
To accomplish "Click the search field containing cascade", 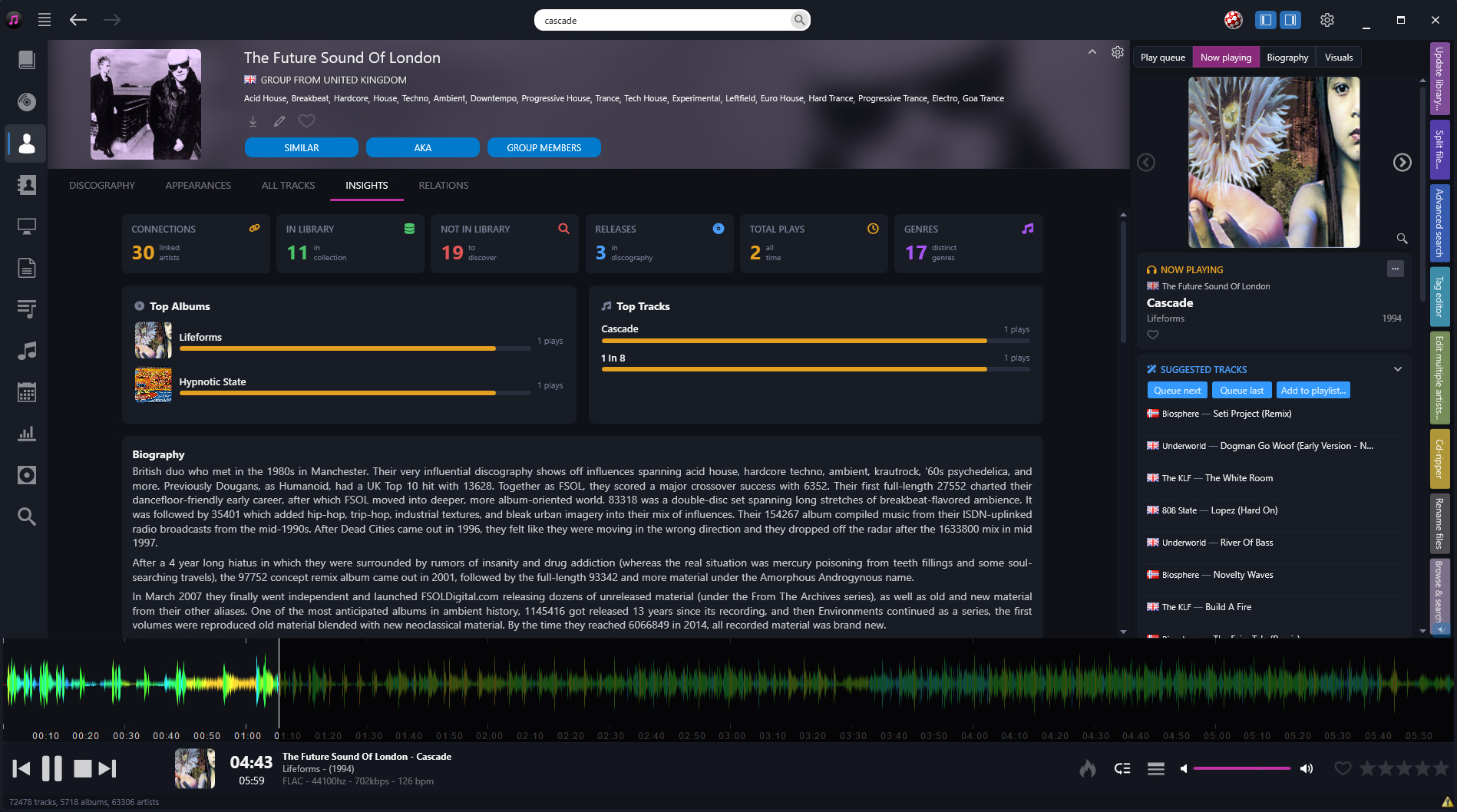I will tap(672, 20).
